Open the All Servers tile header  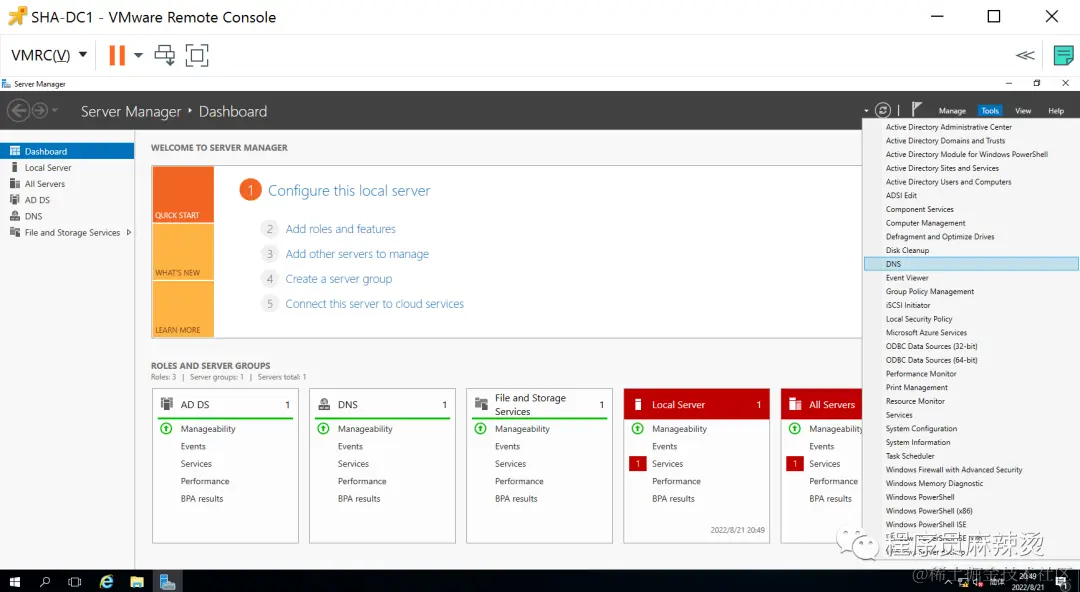coord(822,405)
